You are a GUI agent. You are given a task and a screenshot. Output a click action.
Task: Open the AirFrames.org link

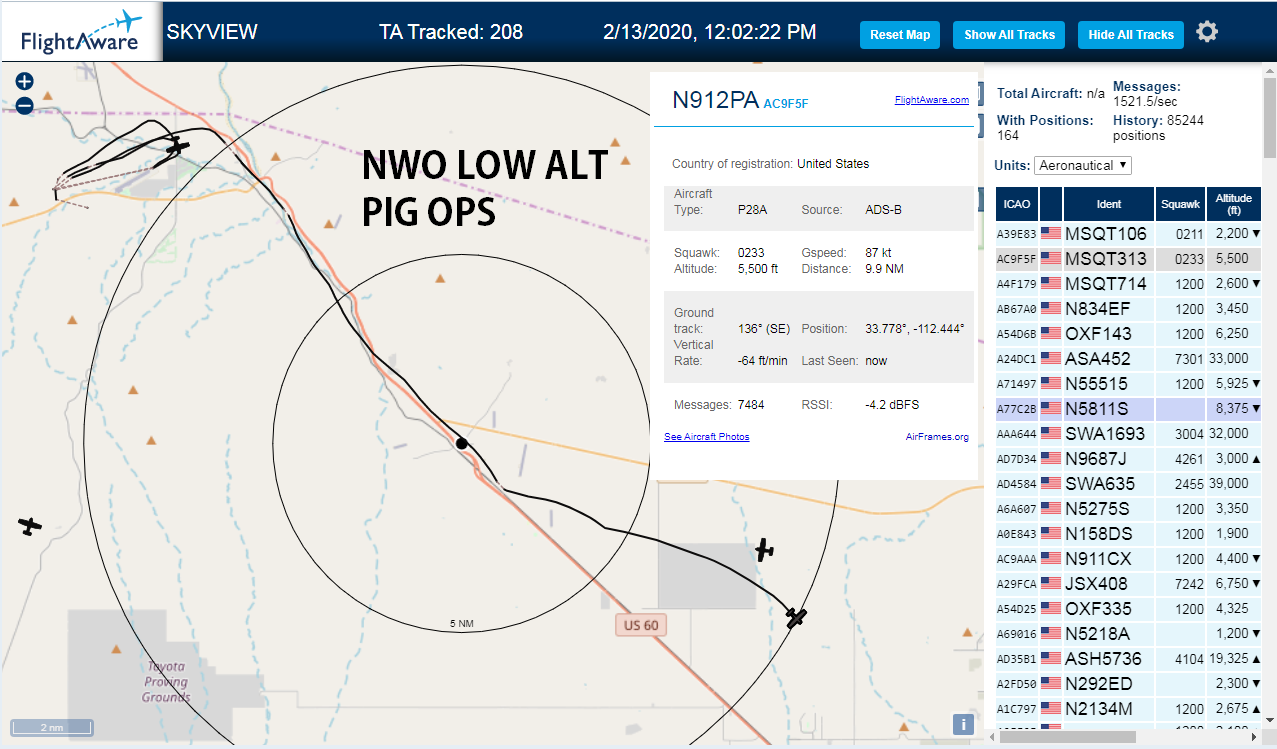[x=937, y=436]
